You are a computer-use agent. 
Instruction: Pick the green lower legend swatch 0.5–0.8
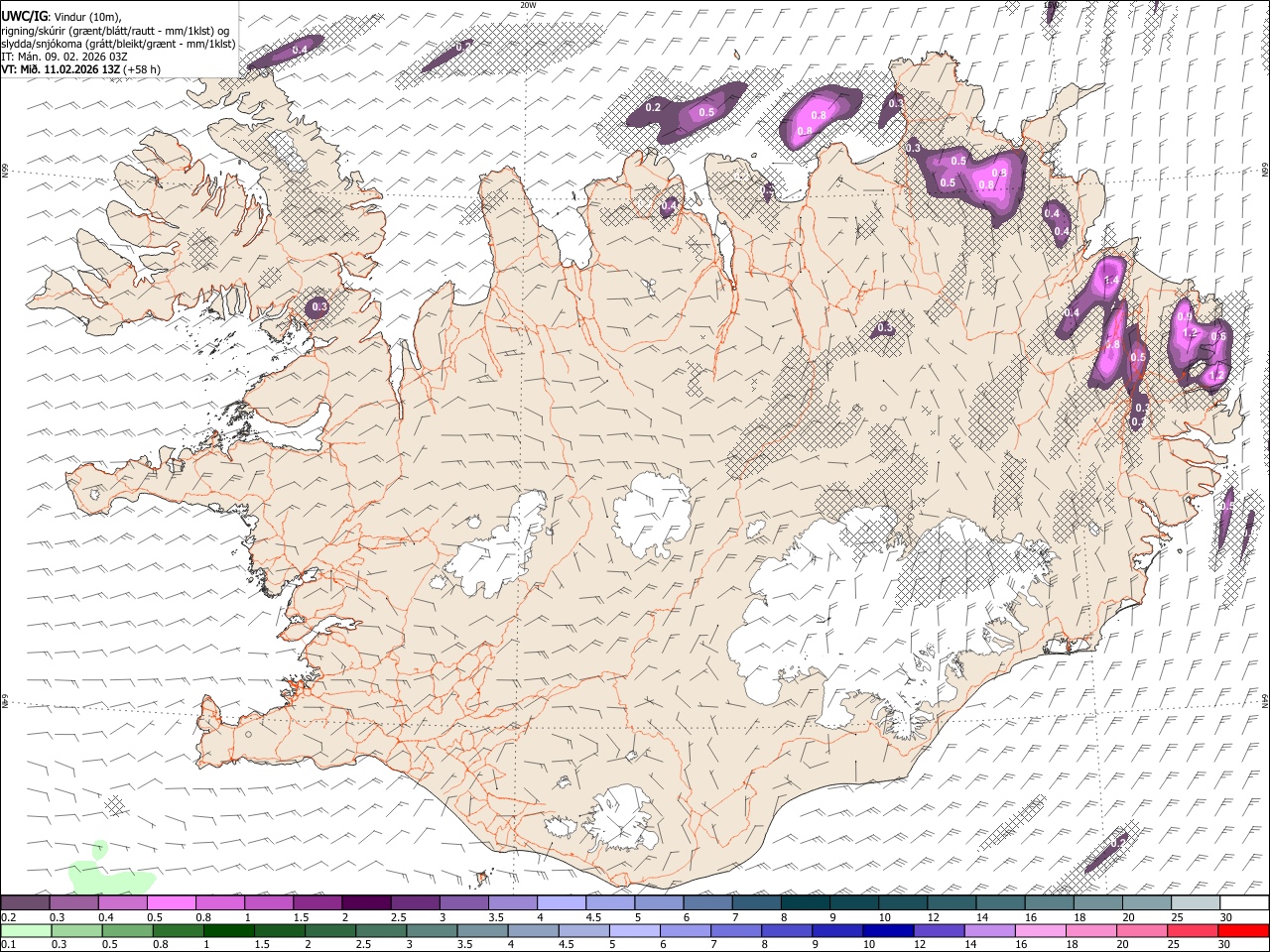point(128,930)
